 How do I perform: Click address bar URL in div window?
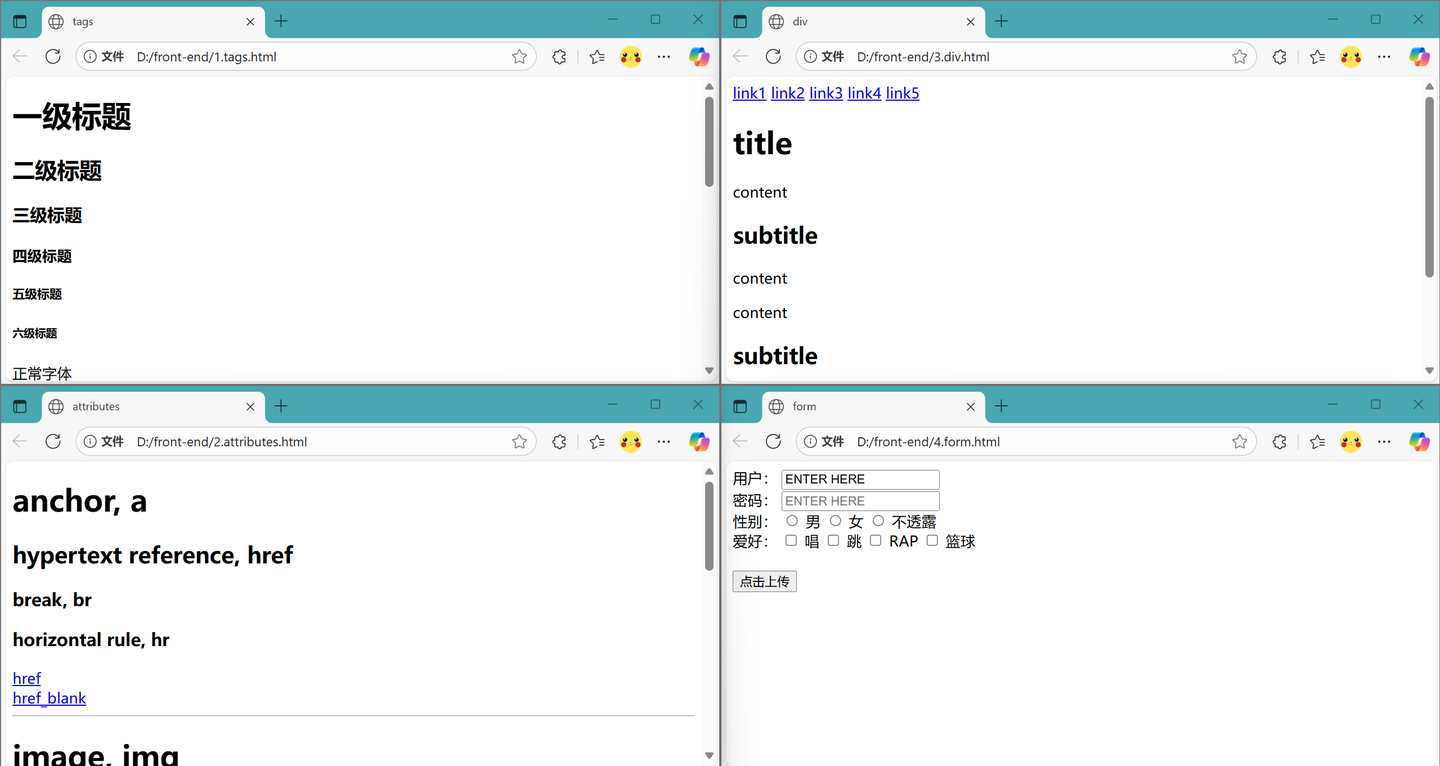click(923, 57)
